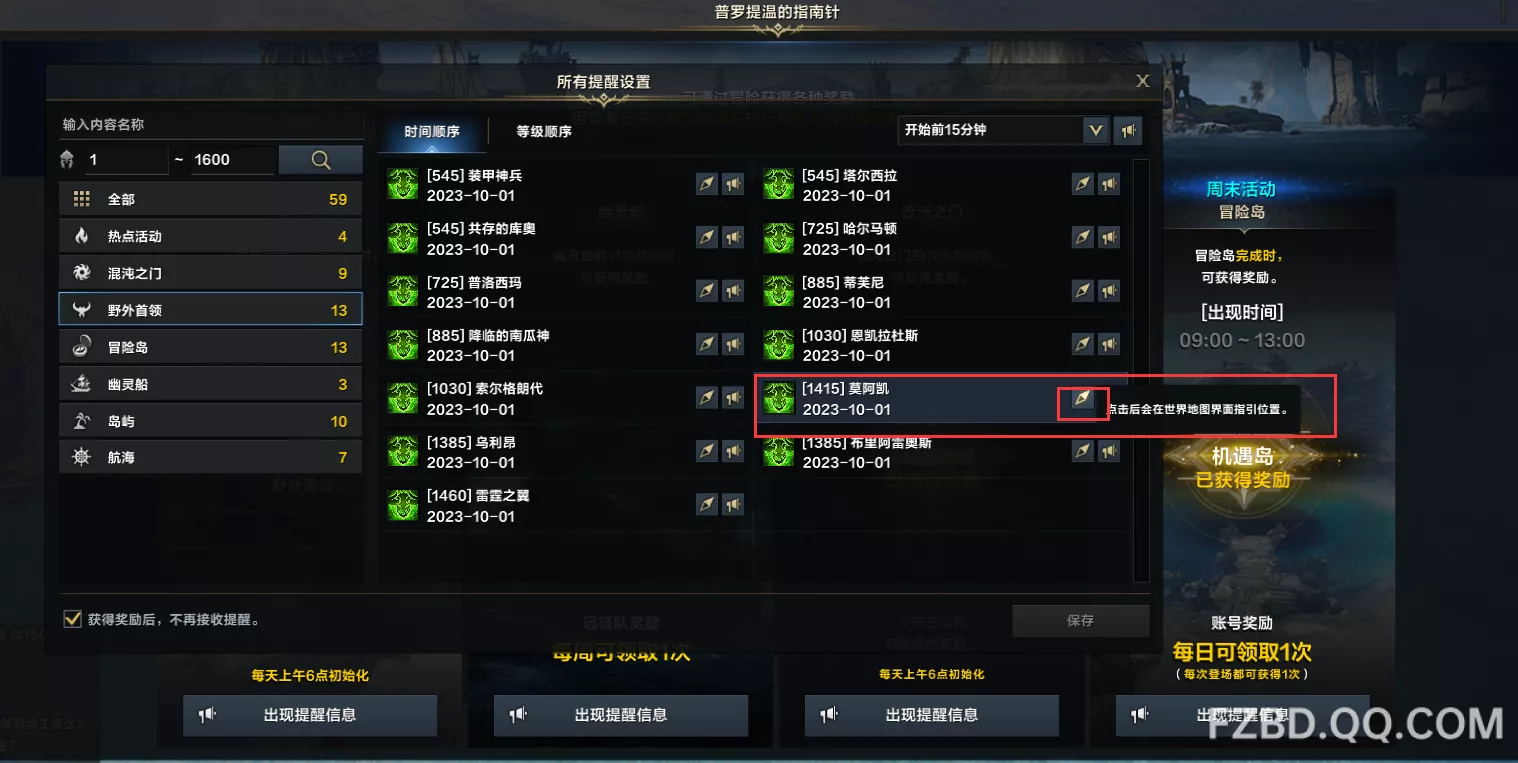Click the 保存 button

[x=1080, y=620]
